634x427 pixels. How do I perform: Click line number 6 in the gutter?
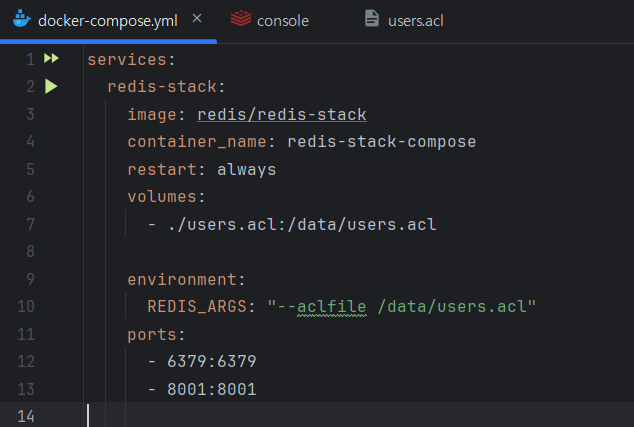point(30,197)
